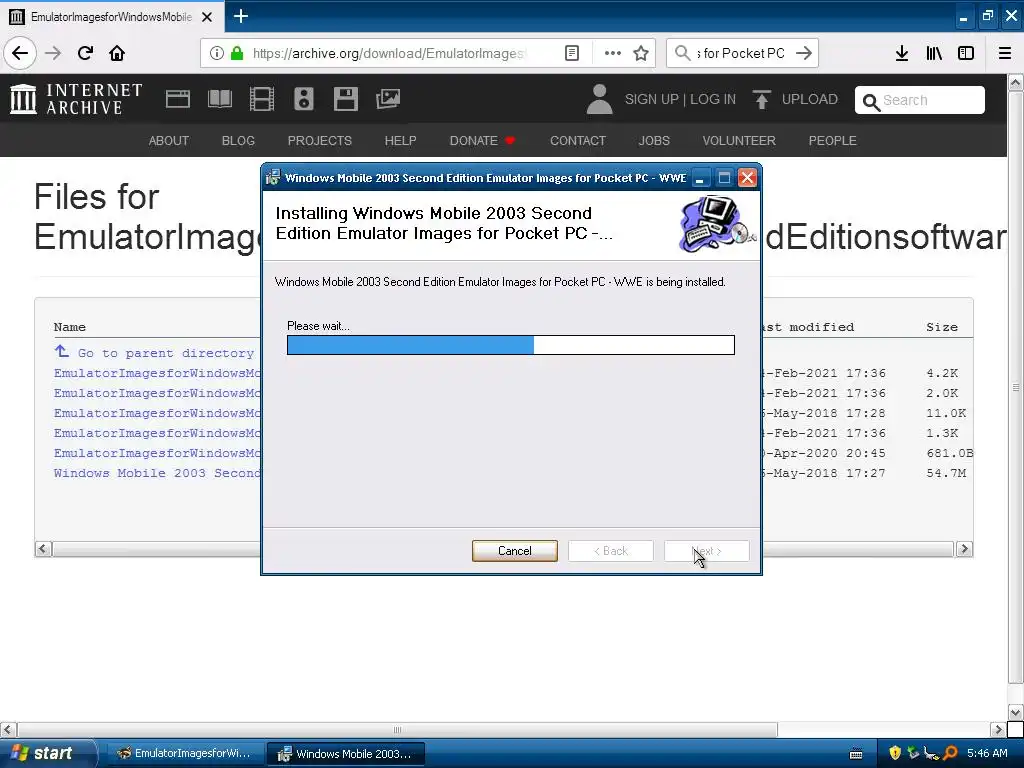1024x768 pixels.
Task: Open the CONTACT menu item
Action: pyautogui.click(x=577, y=140)
